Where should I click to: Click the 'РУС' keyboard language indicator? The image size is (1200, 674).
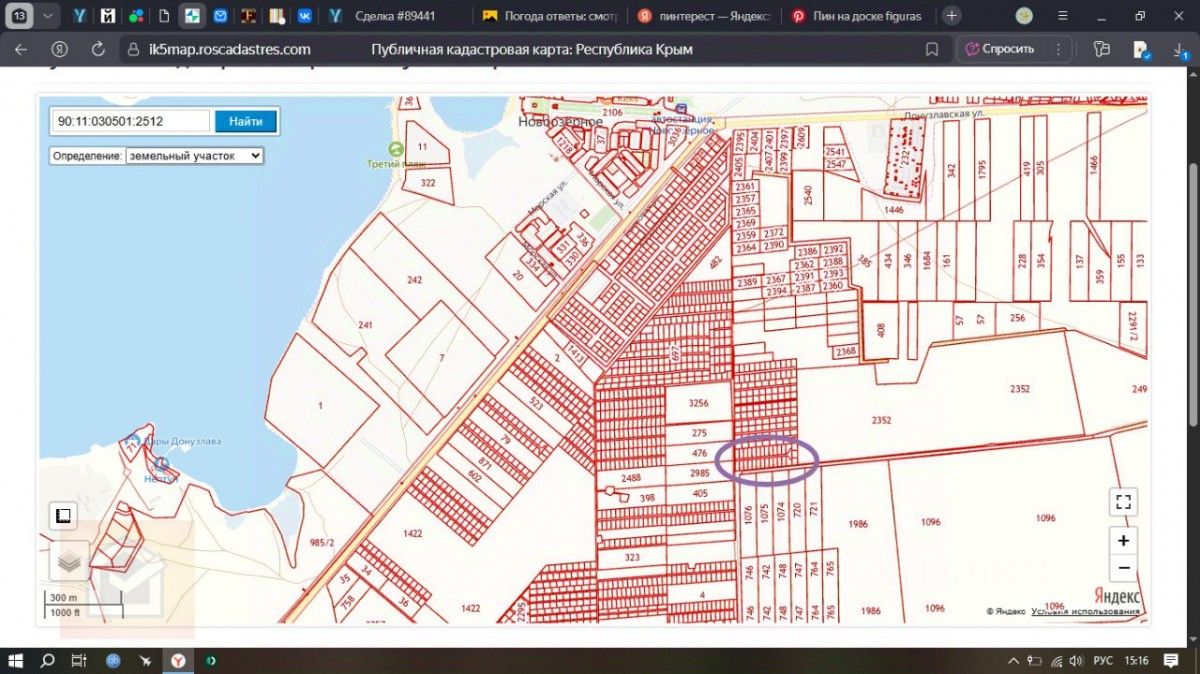coord(1102,661)
